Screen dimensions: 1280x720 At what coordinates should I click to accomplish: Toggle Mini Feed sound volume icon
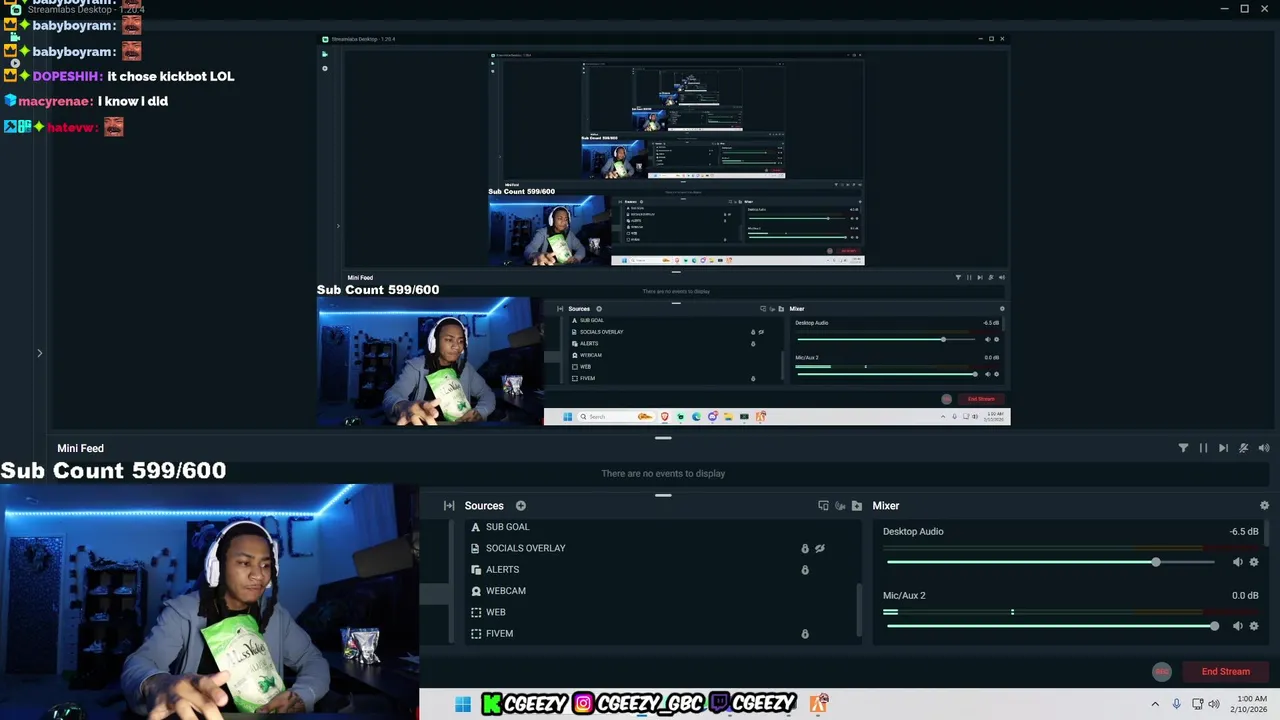(1263, 448)
